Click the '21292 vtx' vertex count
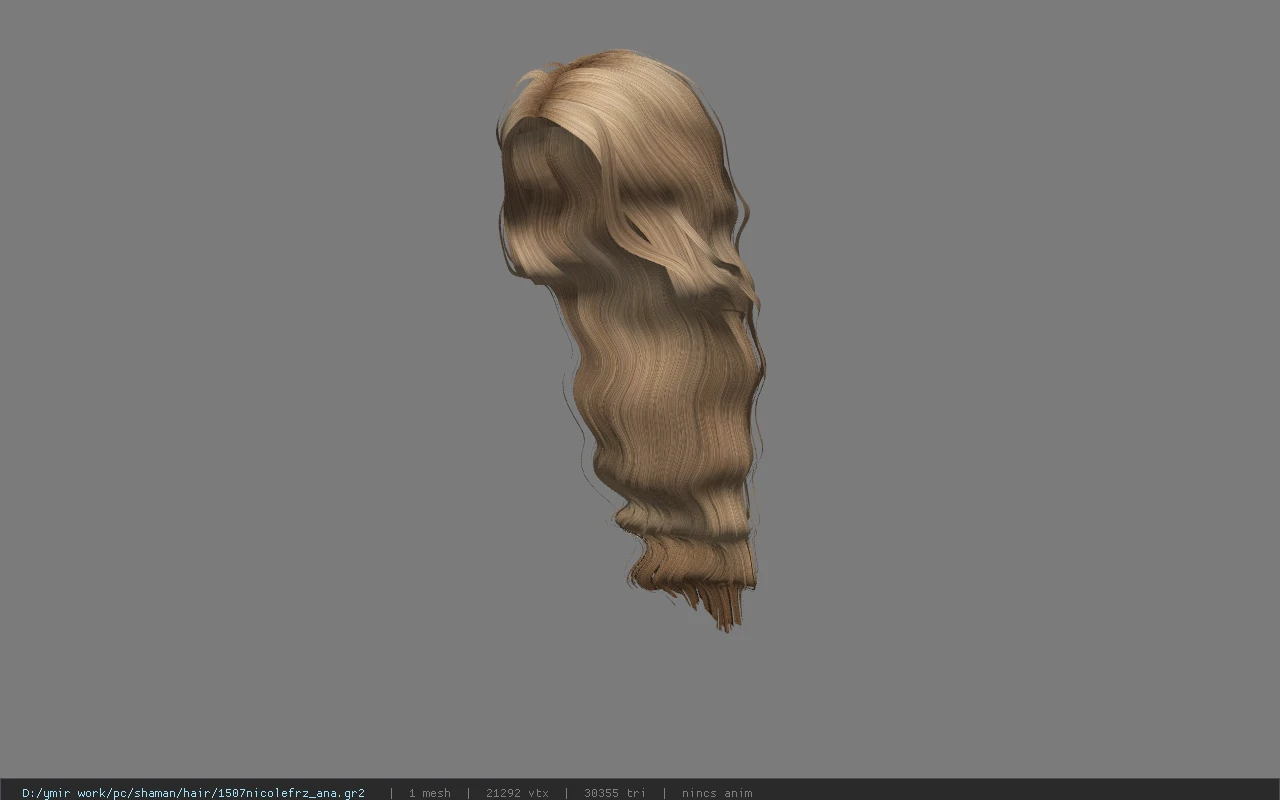Viewport: 1280px width, 800px height. (x=517, y=793)
